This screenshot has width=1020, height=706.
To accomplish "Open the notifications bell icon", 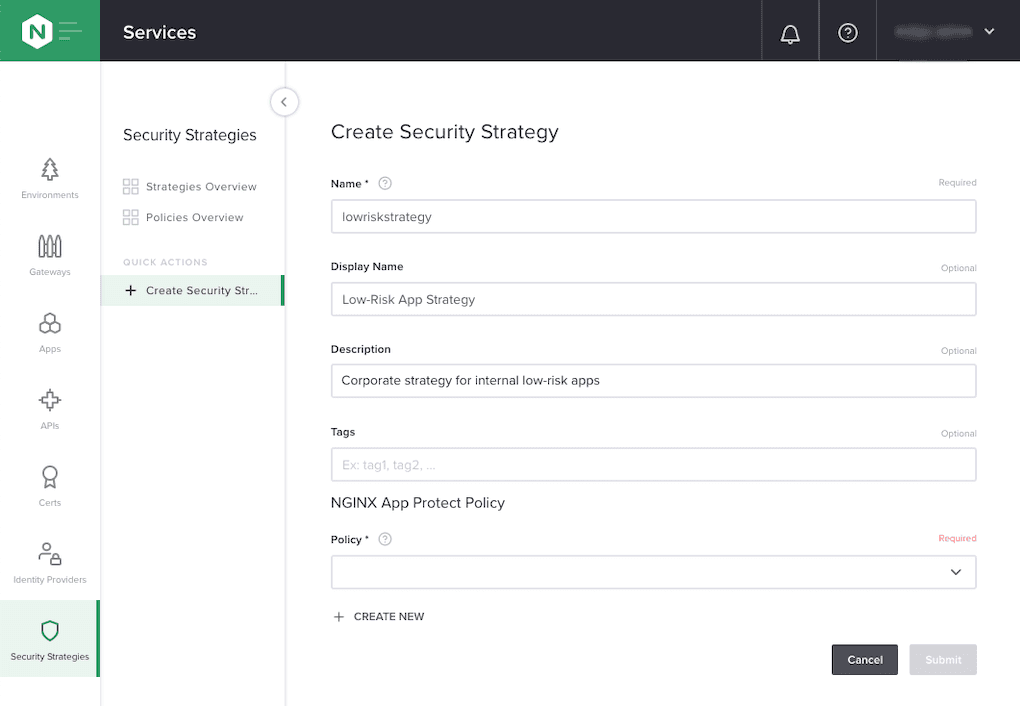I will pyautogui.click(x=790, y=33).
